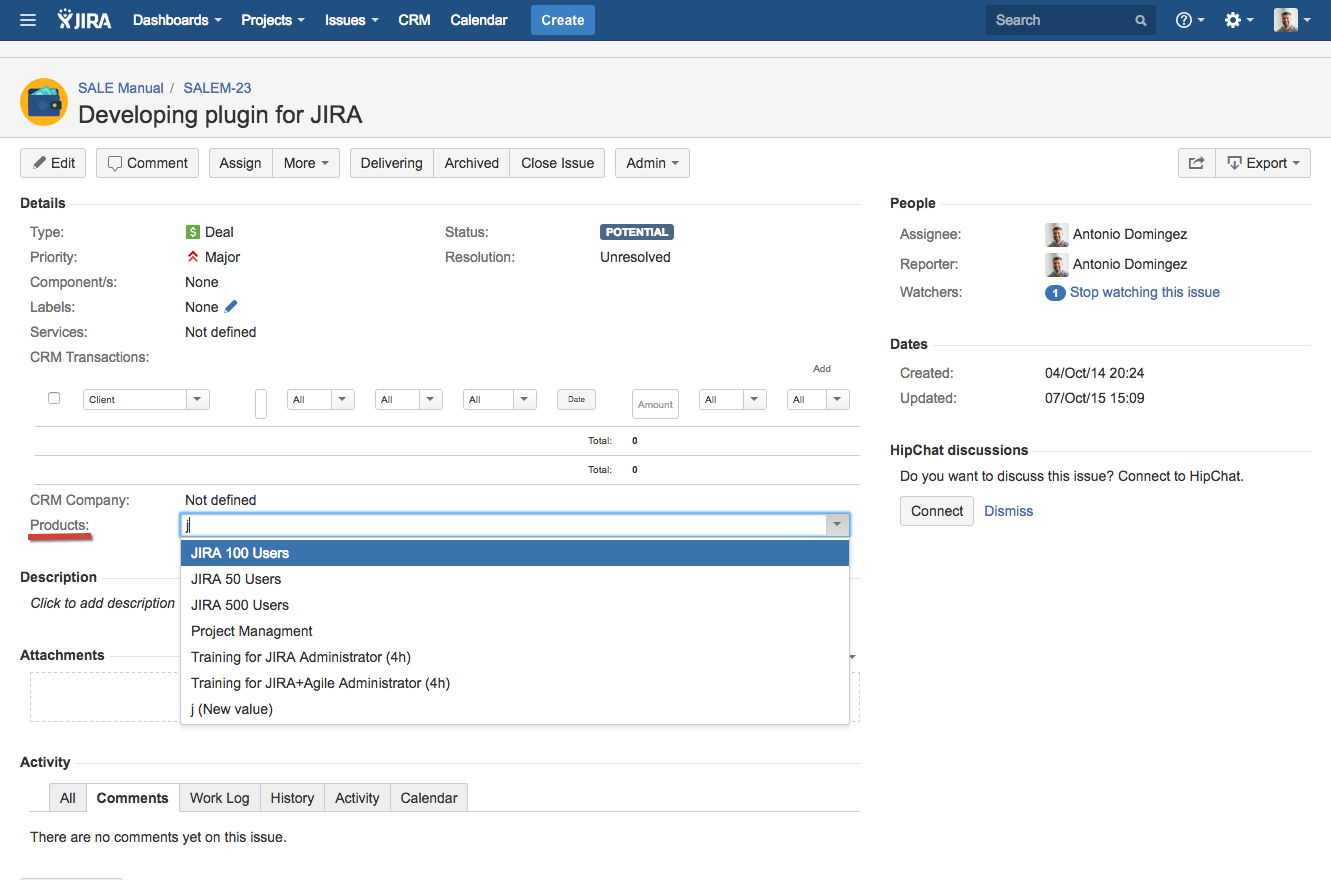Open the Export dropdown

tap(1263, 163)
